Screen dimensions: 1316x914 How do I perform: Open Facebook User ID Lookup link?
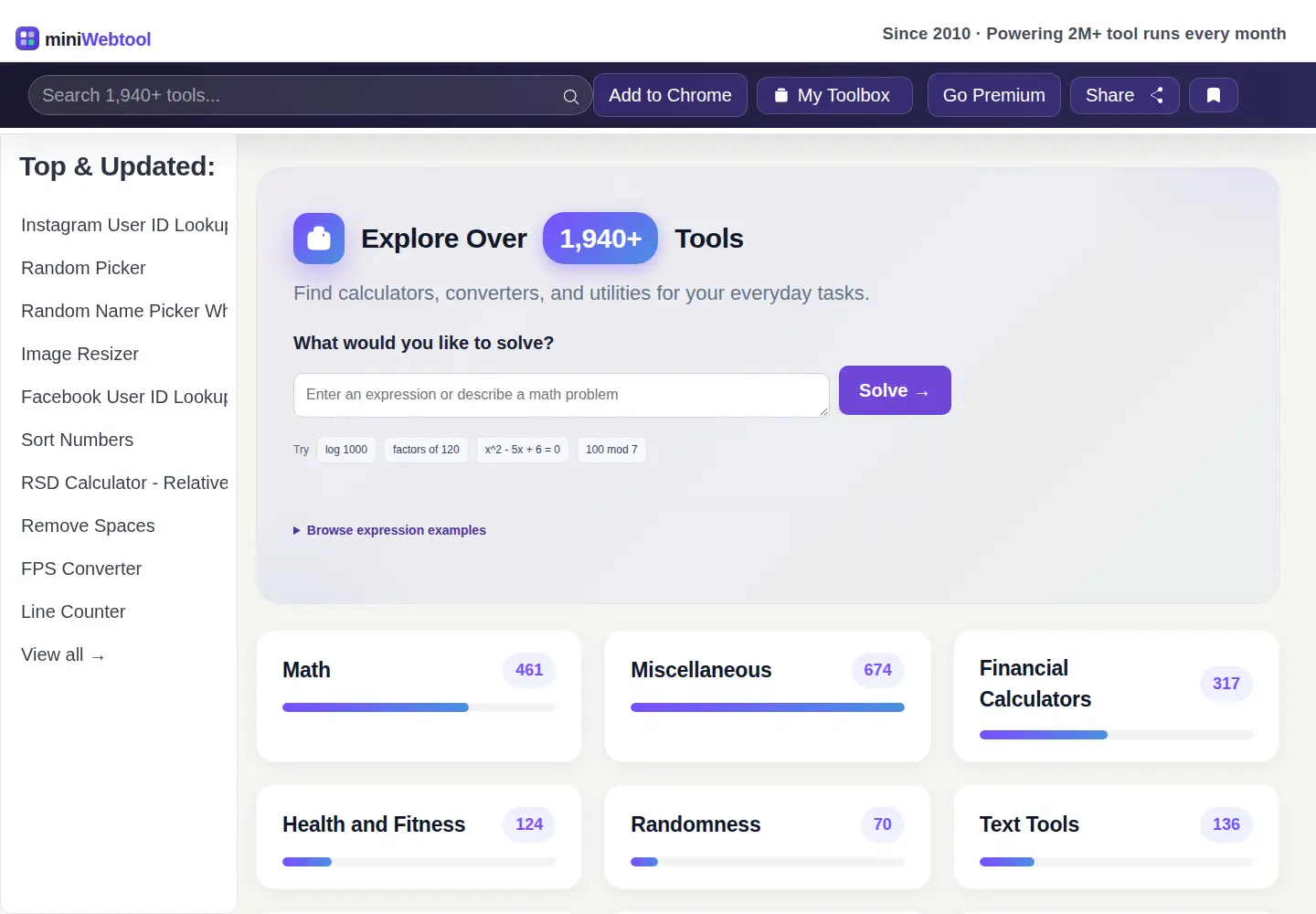[124, 397]
